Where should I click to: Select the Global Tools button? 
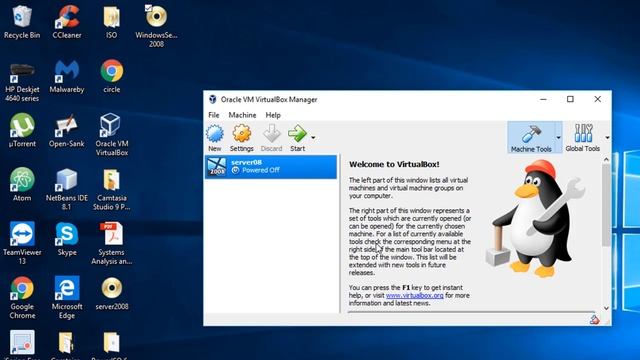(582, 138)
